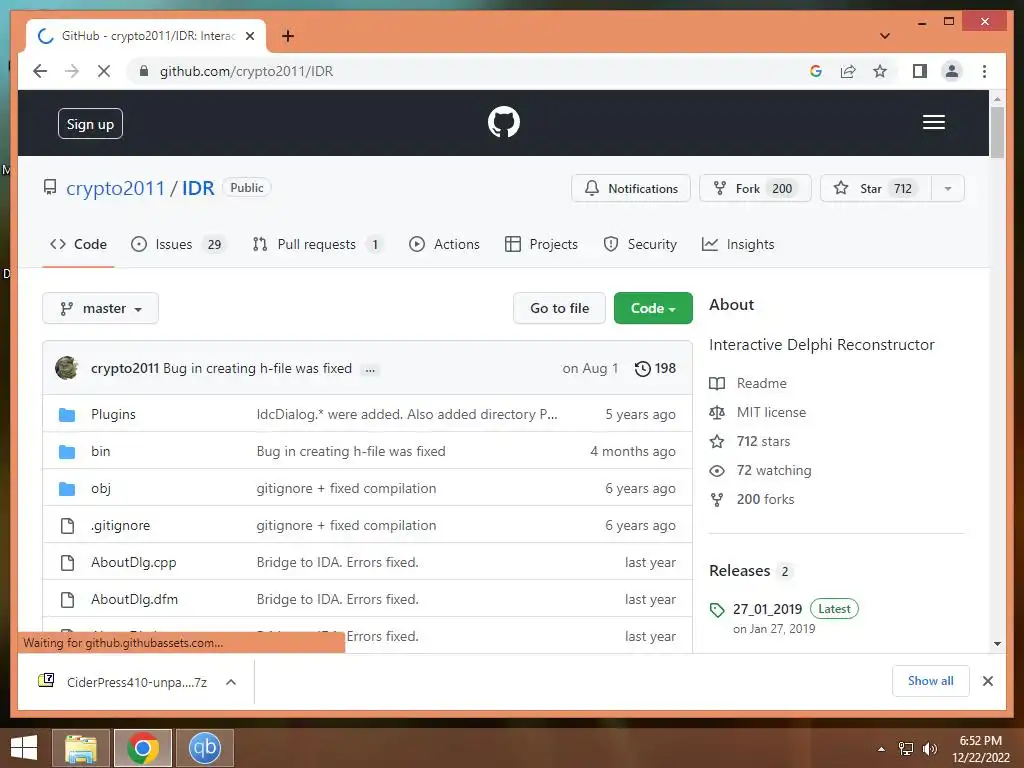Expand the commit message ellipsis
Screen dimensions: 1024x768
coord(370,370)
